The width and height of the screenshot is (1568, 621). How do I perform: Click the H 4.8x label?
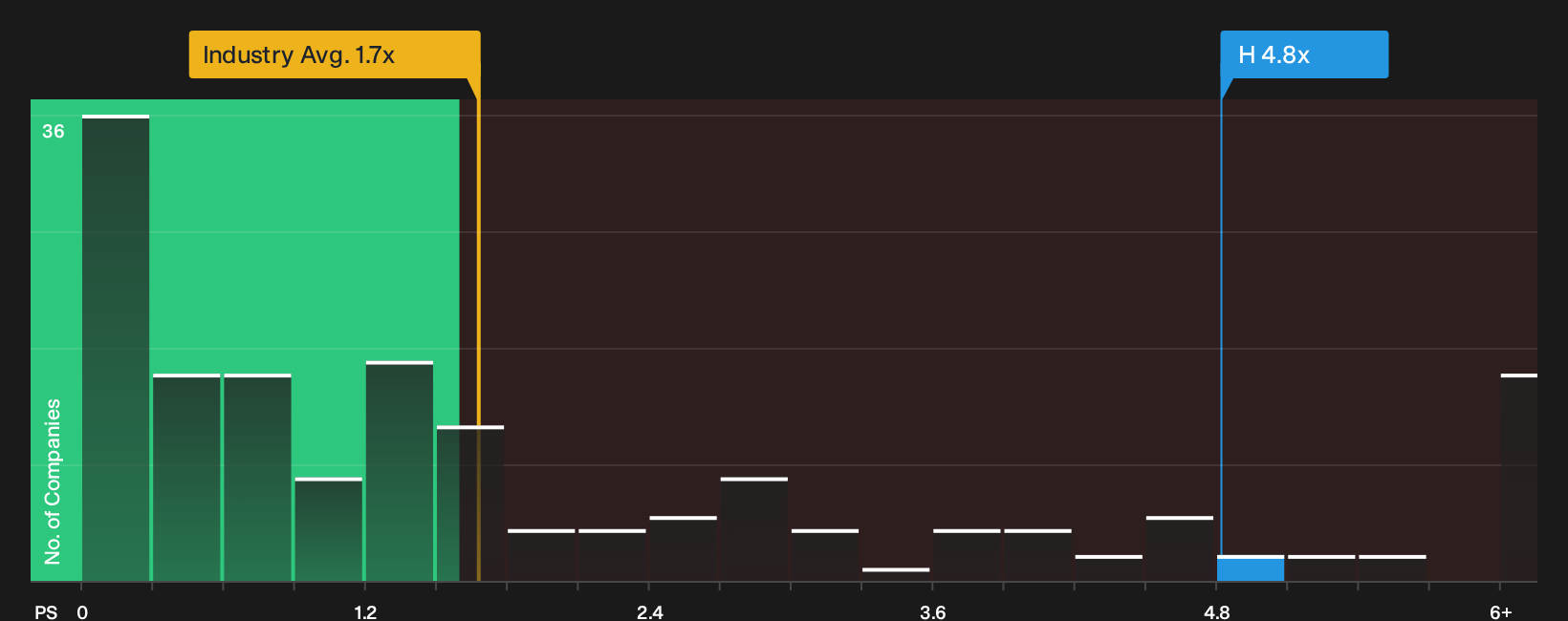coord(1304,54)
